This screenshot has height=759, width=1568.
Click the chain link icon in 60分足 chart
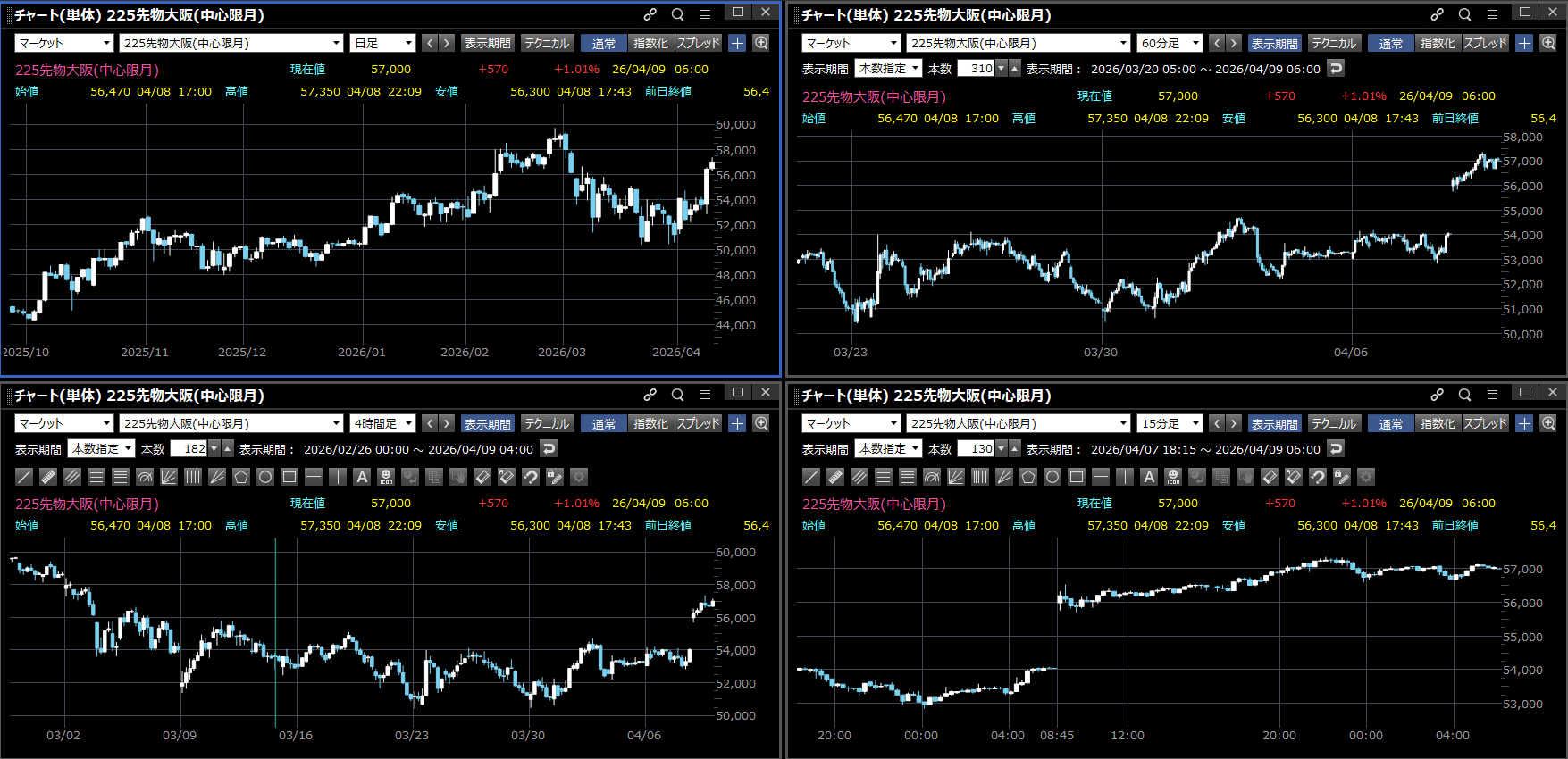point(1437,14)
